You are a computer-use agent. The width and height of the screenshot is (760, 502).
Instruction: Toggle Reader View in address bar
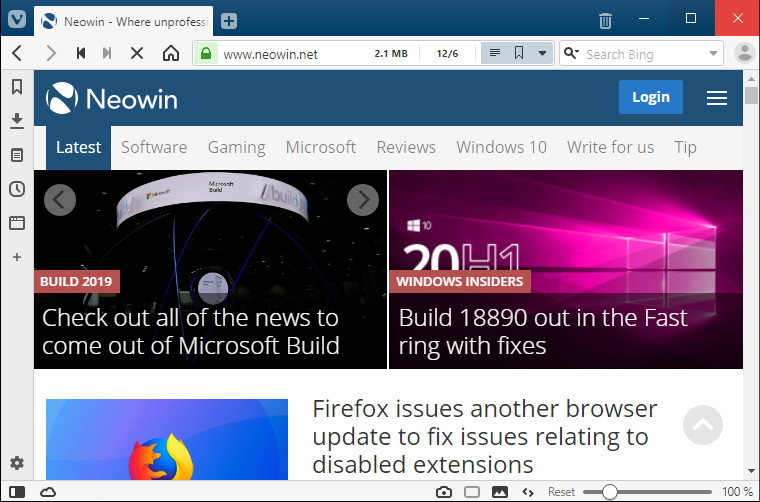(x=494, y=54)
